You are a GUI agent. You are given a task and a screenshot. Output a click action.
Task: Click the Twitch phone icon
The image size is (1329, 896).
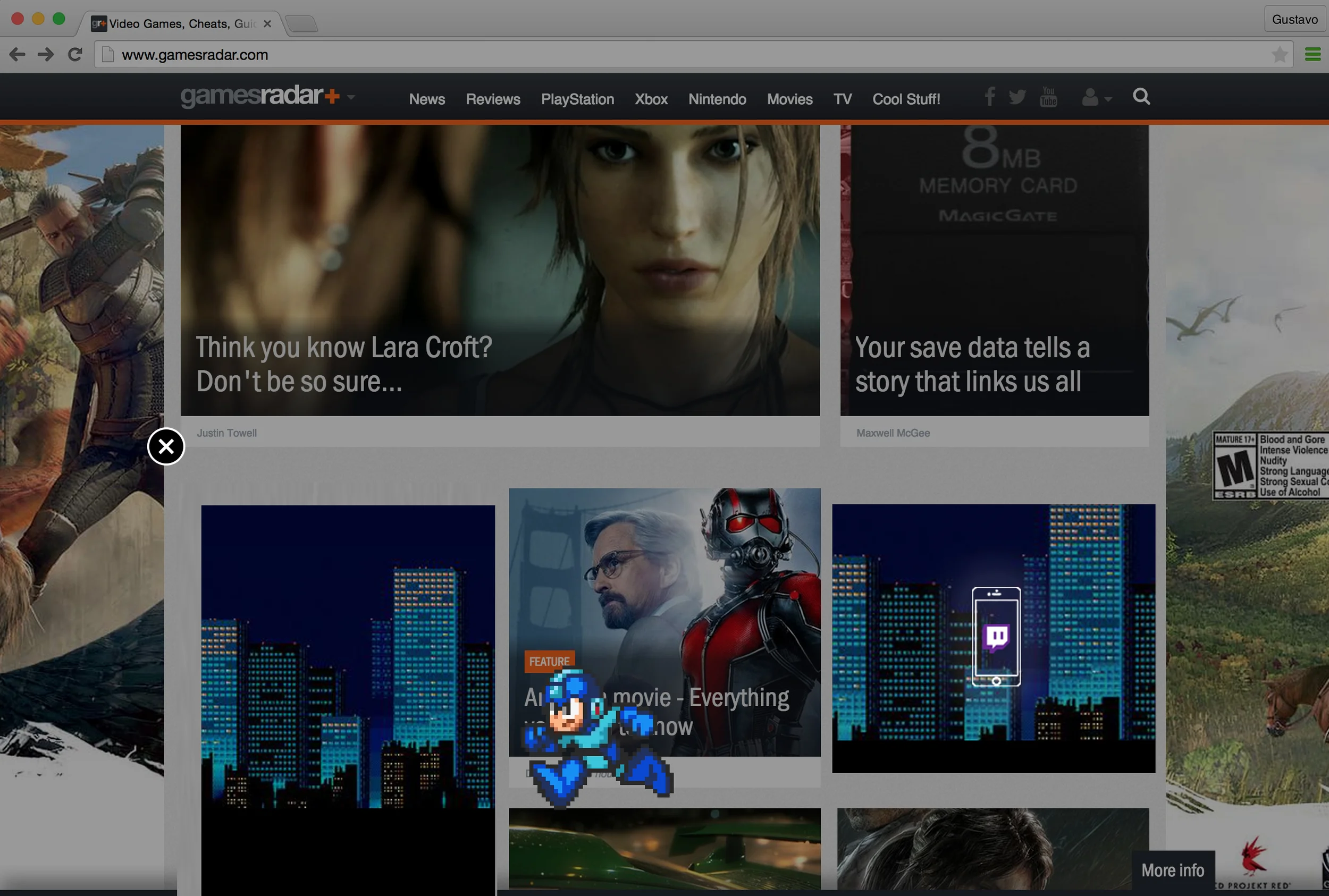[x=996, y=636]
